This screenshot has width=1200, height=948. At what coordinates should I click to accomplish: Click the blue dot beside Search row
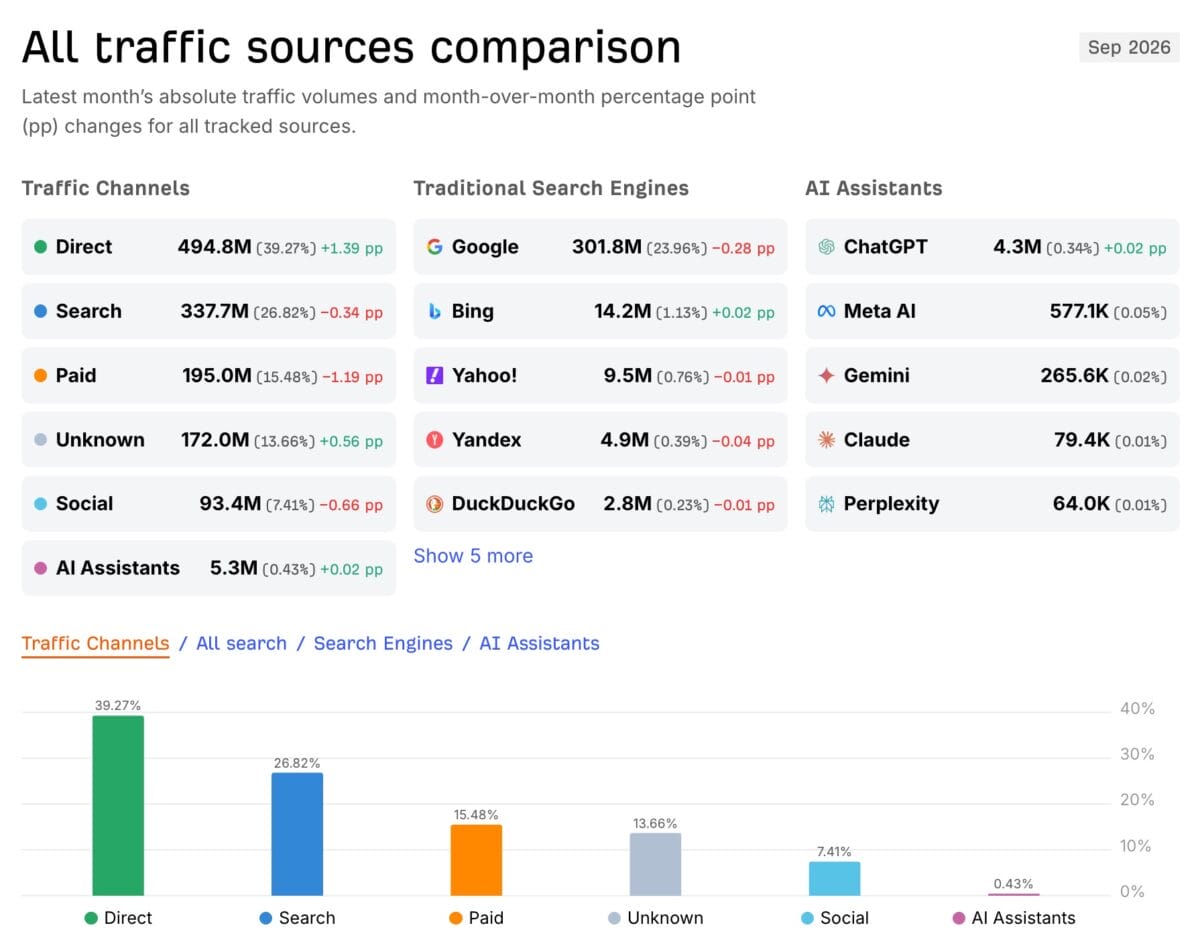pyautogui.click(x=40, y=311)
